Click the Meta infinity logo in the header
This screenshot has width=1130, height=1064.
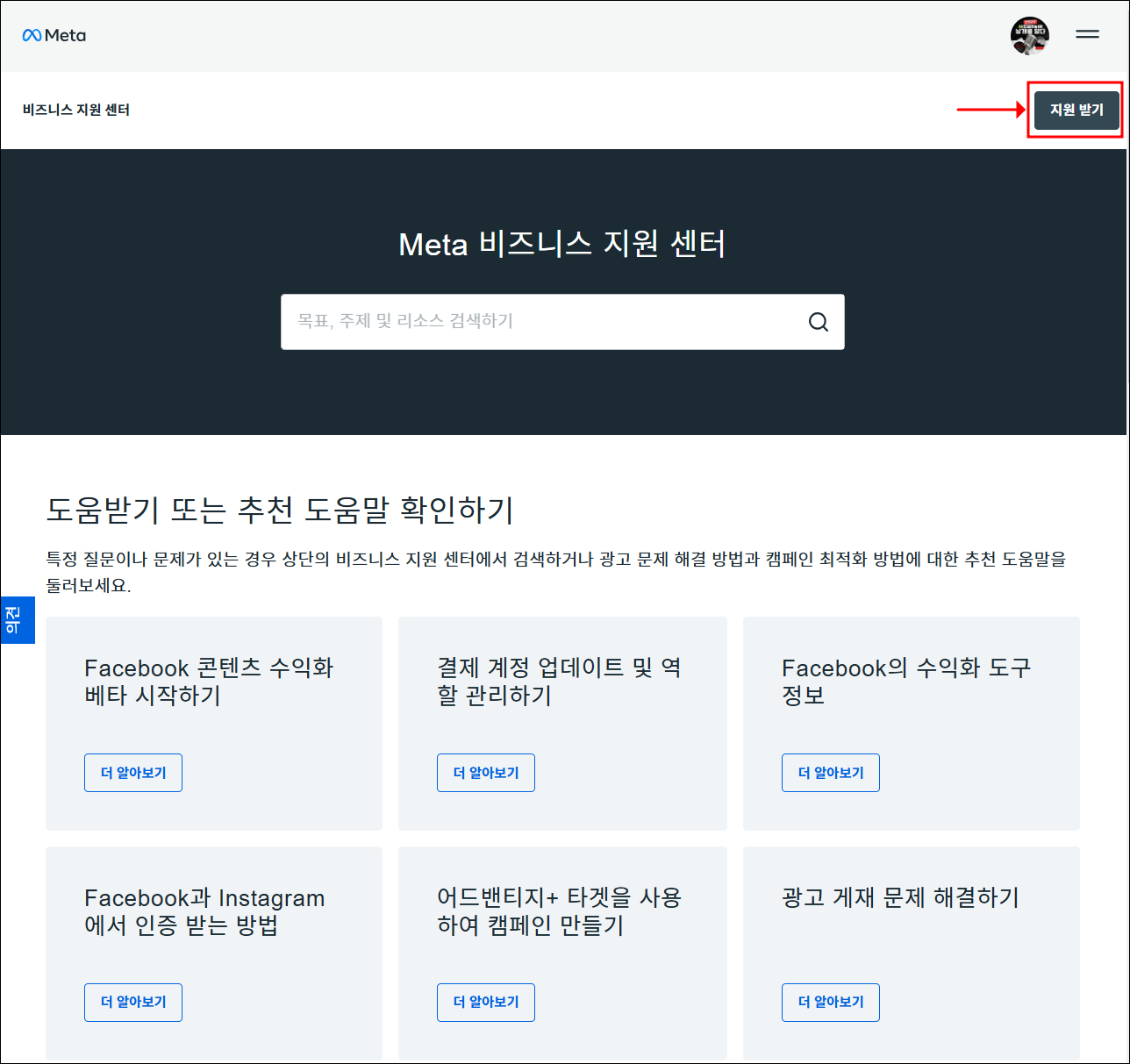point(53,35)
